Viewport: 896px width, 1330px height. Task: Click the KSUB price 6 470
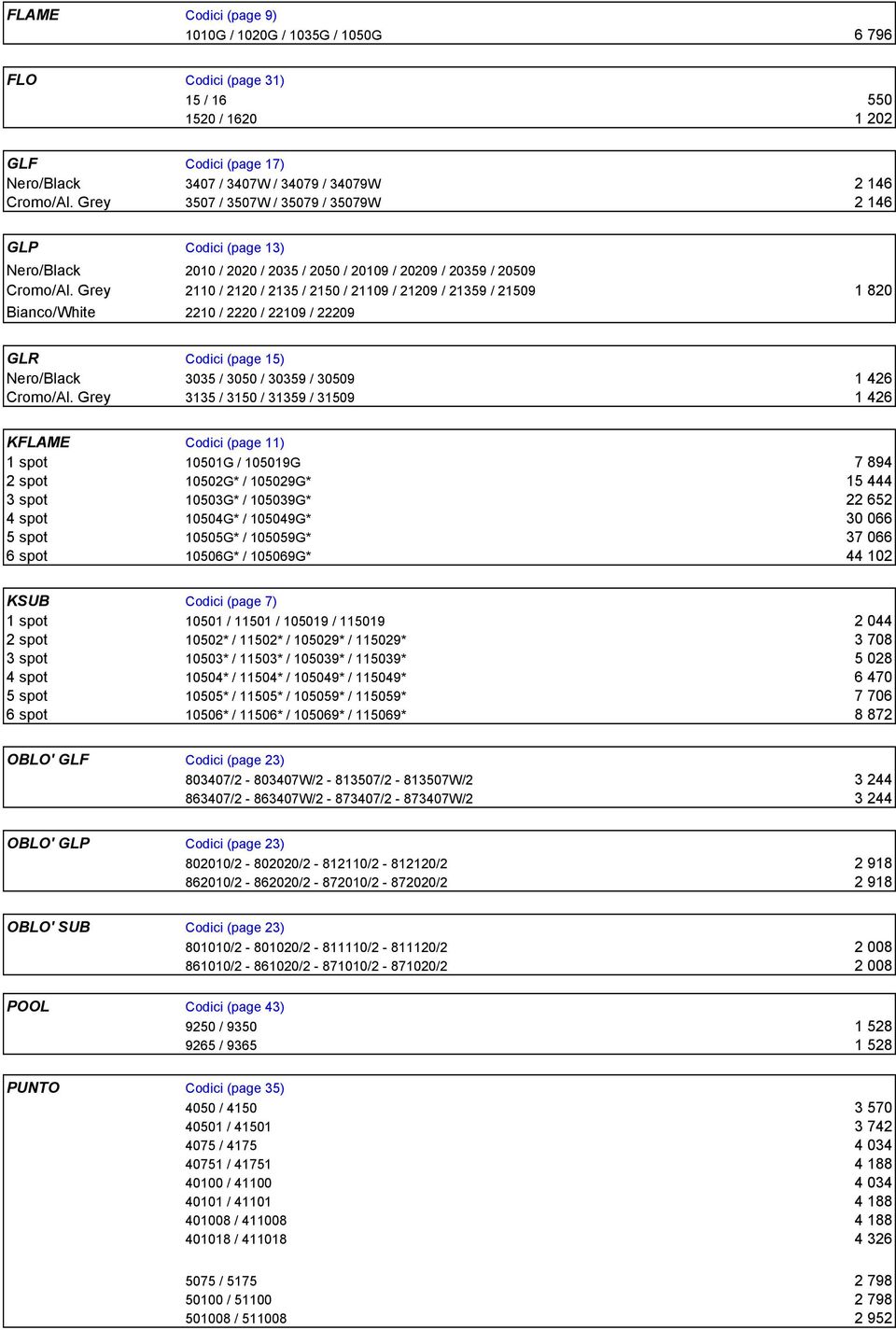[x=873, y=678]
